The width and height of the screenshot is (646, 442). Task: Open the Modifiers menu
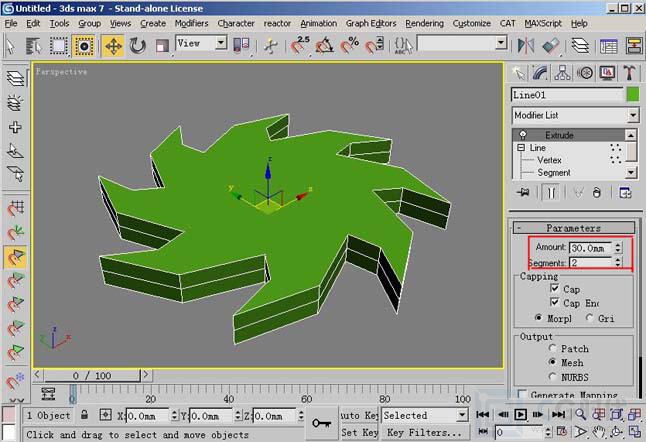pos(192,23)
